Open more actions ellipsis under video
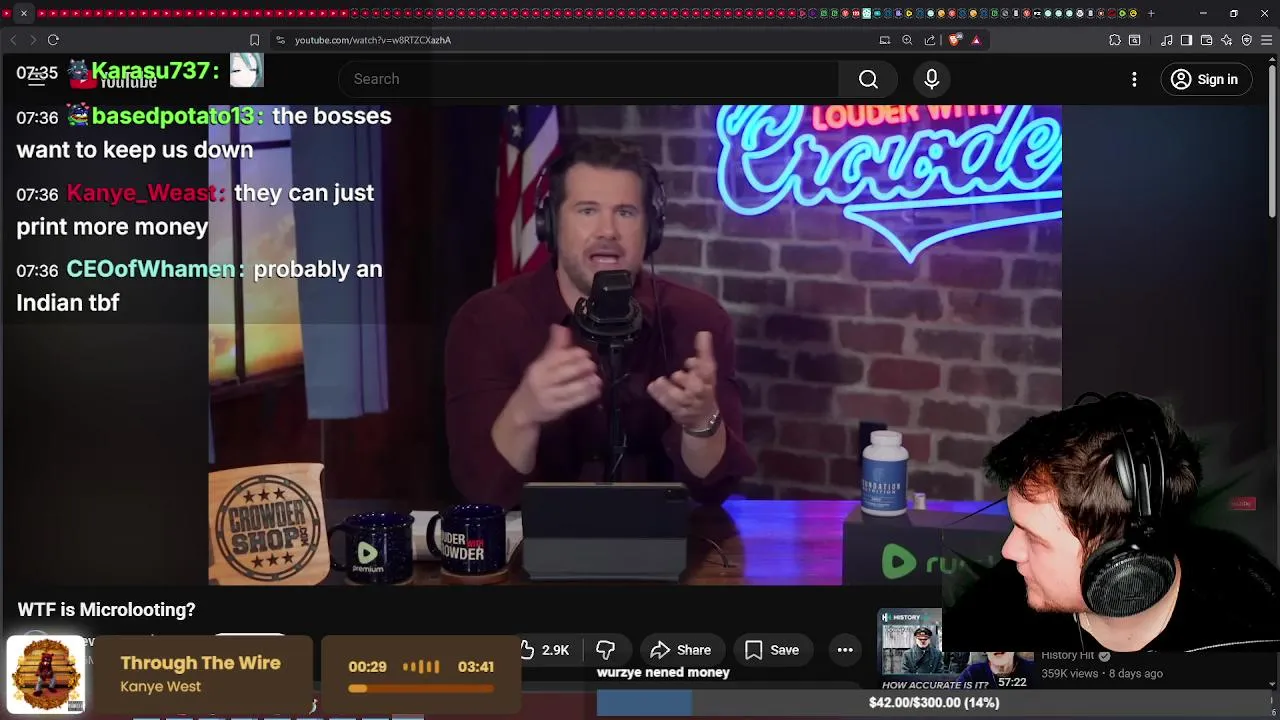This screenshot has width=1280, height=720. coord(845,650)
